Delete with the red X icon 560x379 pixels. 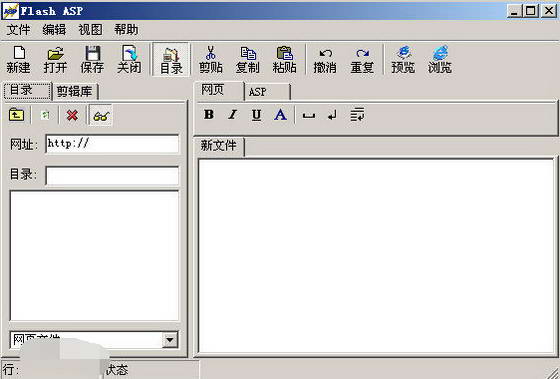click(x=72, y=115)
